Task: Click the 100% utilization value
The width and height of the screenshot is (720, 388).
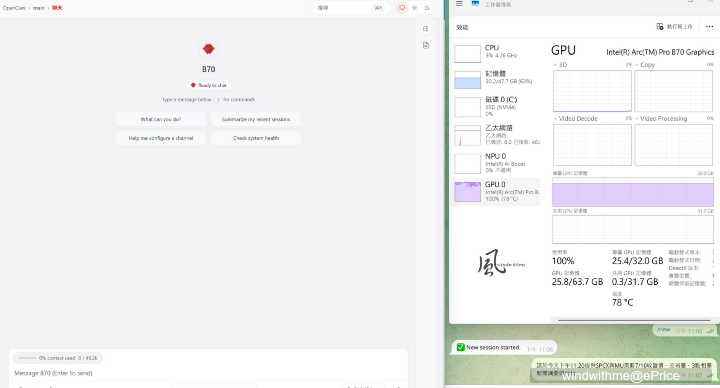Action: pyautogui.click(x=563, y=261)
